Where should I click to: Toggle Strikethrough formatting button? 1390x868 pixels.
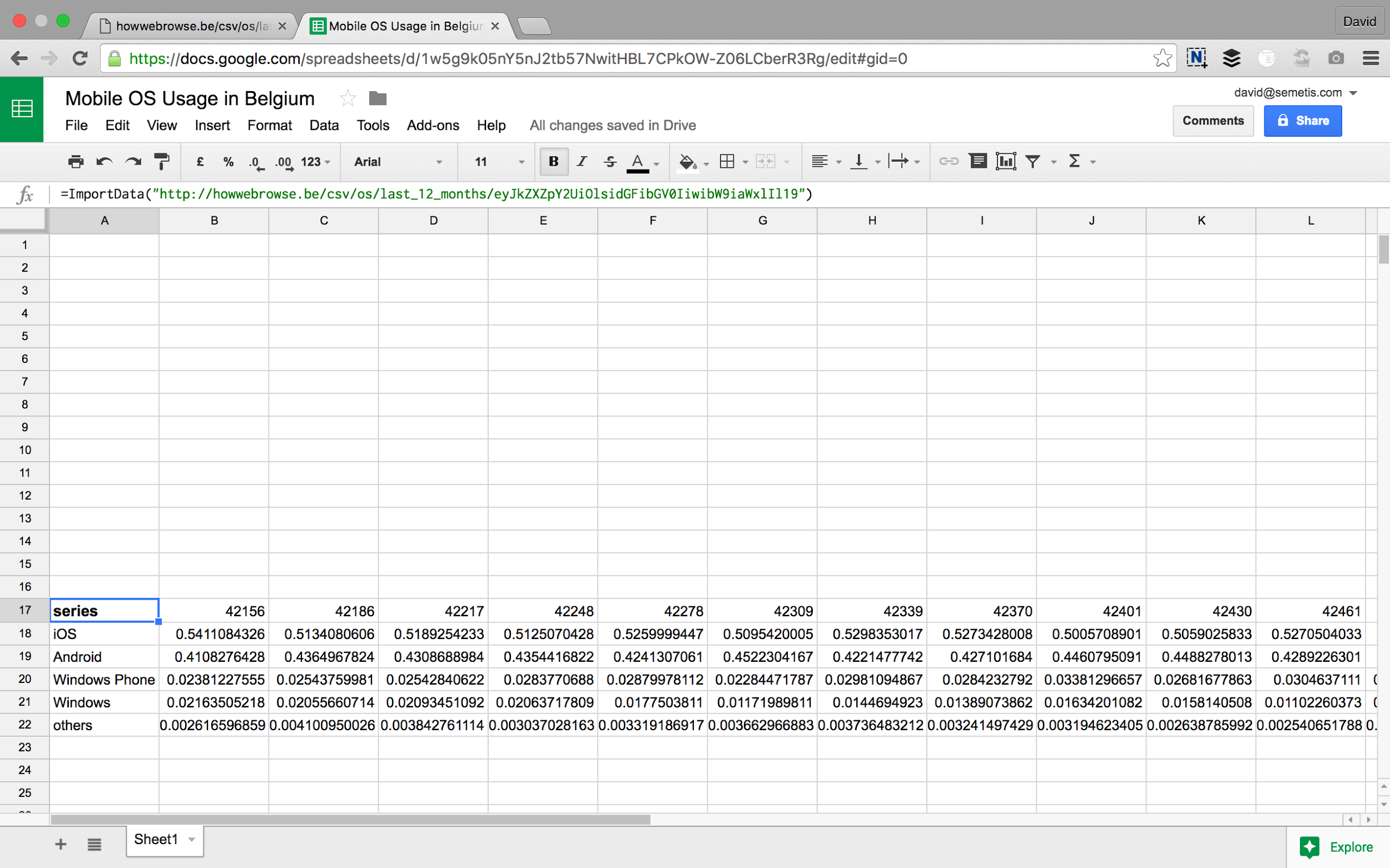coord(610,162)
